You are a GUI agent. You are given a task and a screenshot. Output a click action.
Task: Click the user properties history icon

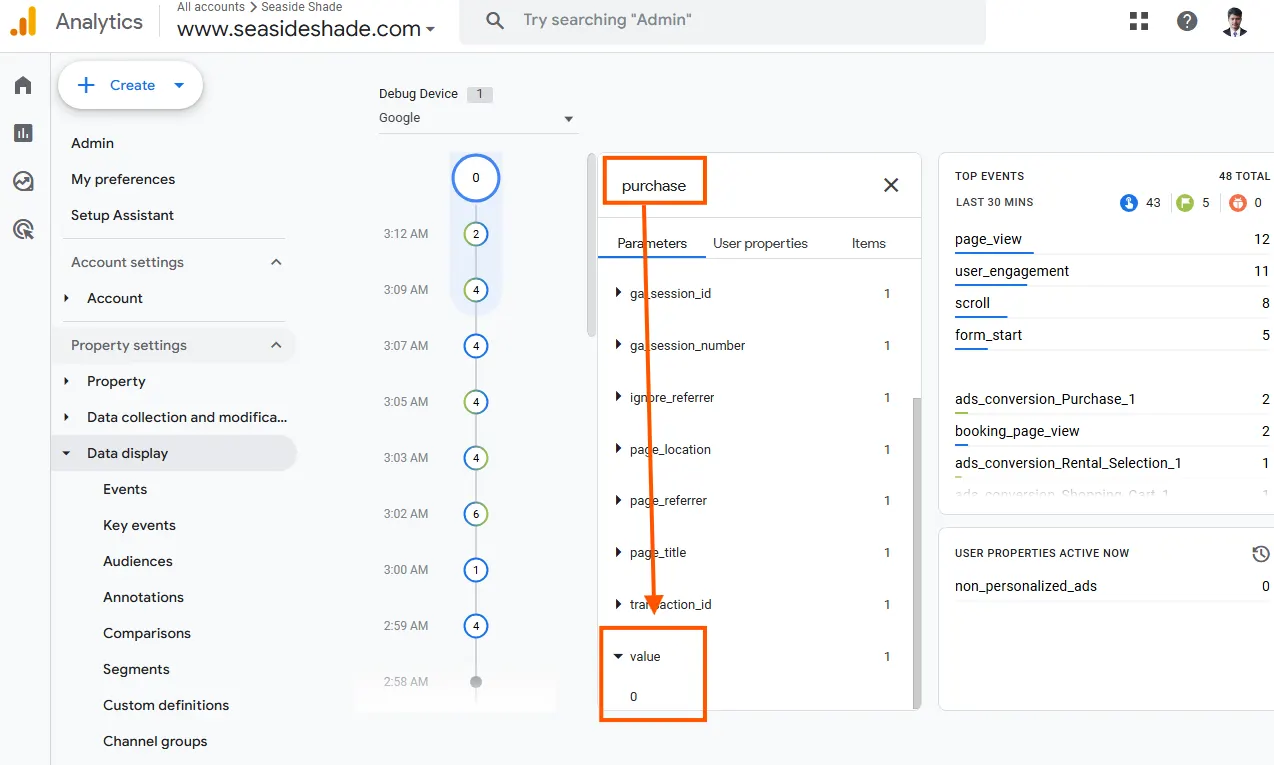click(1260, 553)
